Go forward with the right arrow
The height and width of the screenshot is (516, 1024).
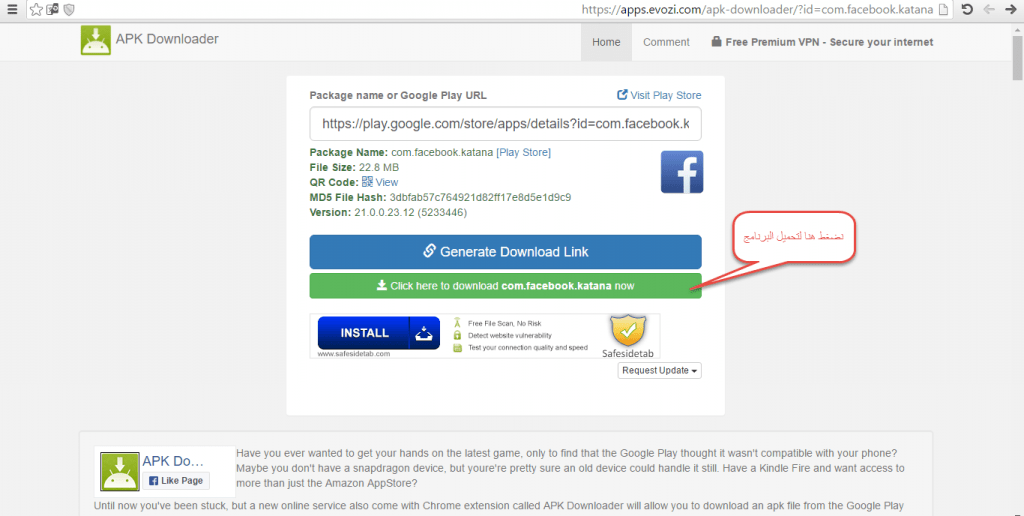click(1010, 9)
